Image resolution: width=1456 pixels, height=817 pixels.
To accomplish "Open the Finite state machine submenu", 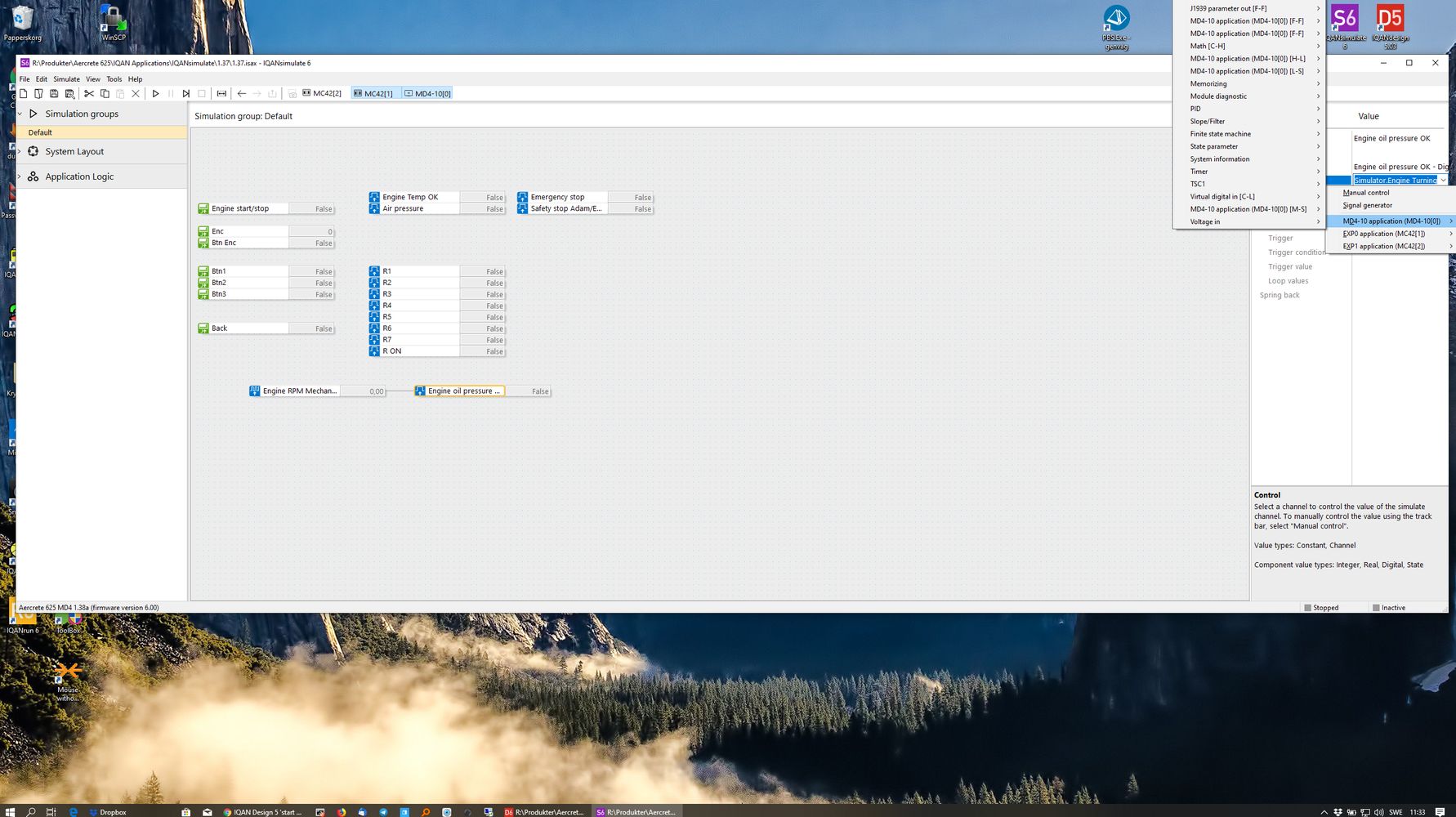I will (1249, 134).
